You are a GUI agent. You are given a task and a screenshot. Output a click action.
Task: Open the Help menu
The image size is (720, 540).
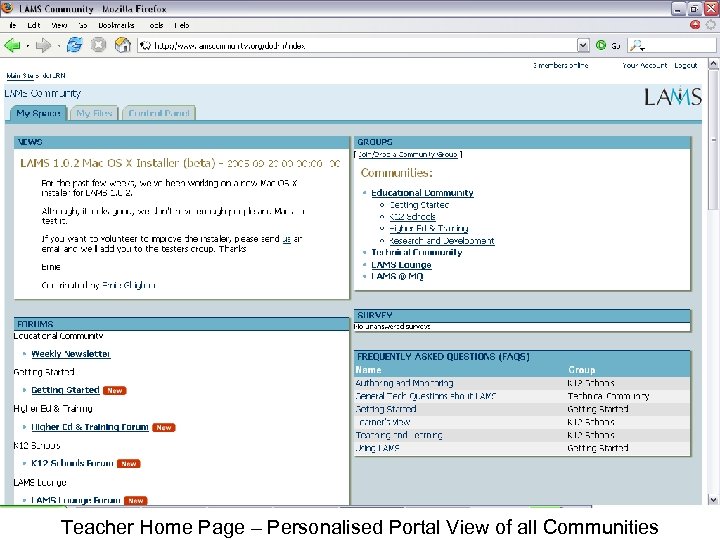181,25
